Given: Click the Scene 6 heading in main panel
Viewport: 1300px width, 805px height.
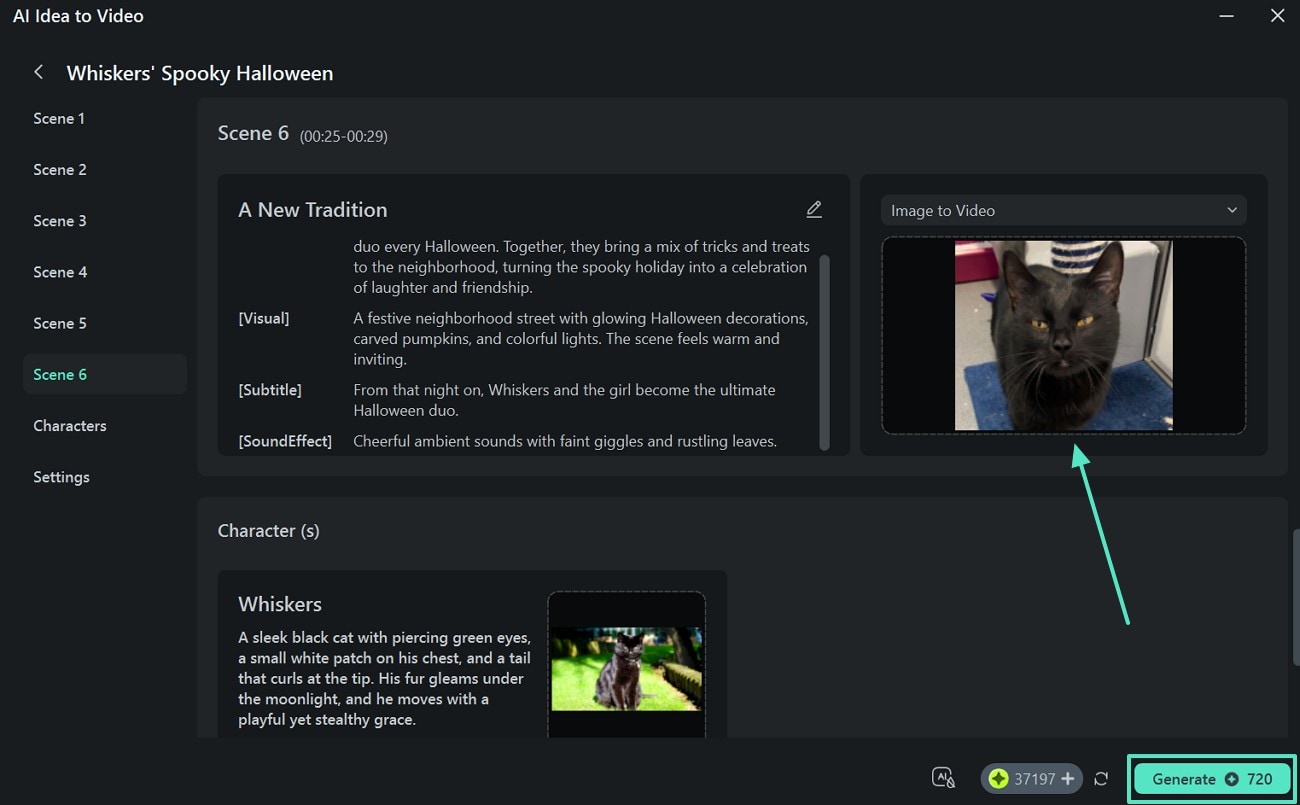Looking at the screenshot, I should click(x=253, y=133).
